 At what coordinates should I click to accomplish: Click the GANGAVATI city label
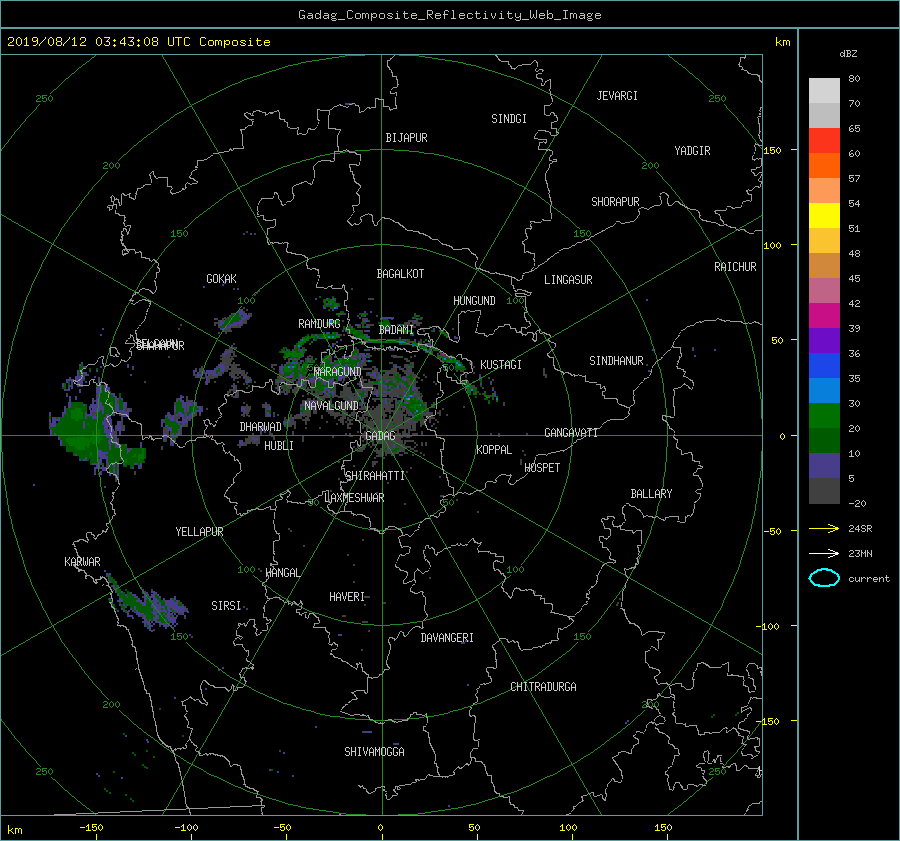coord(571,433)
